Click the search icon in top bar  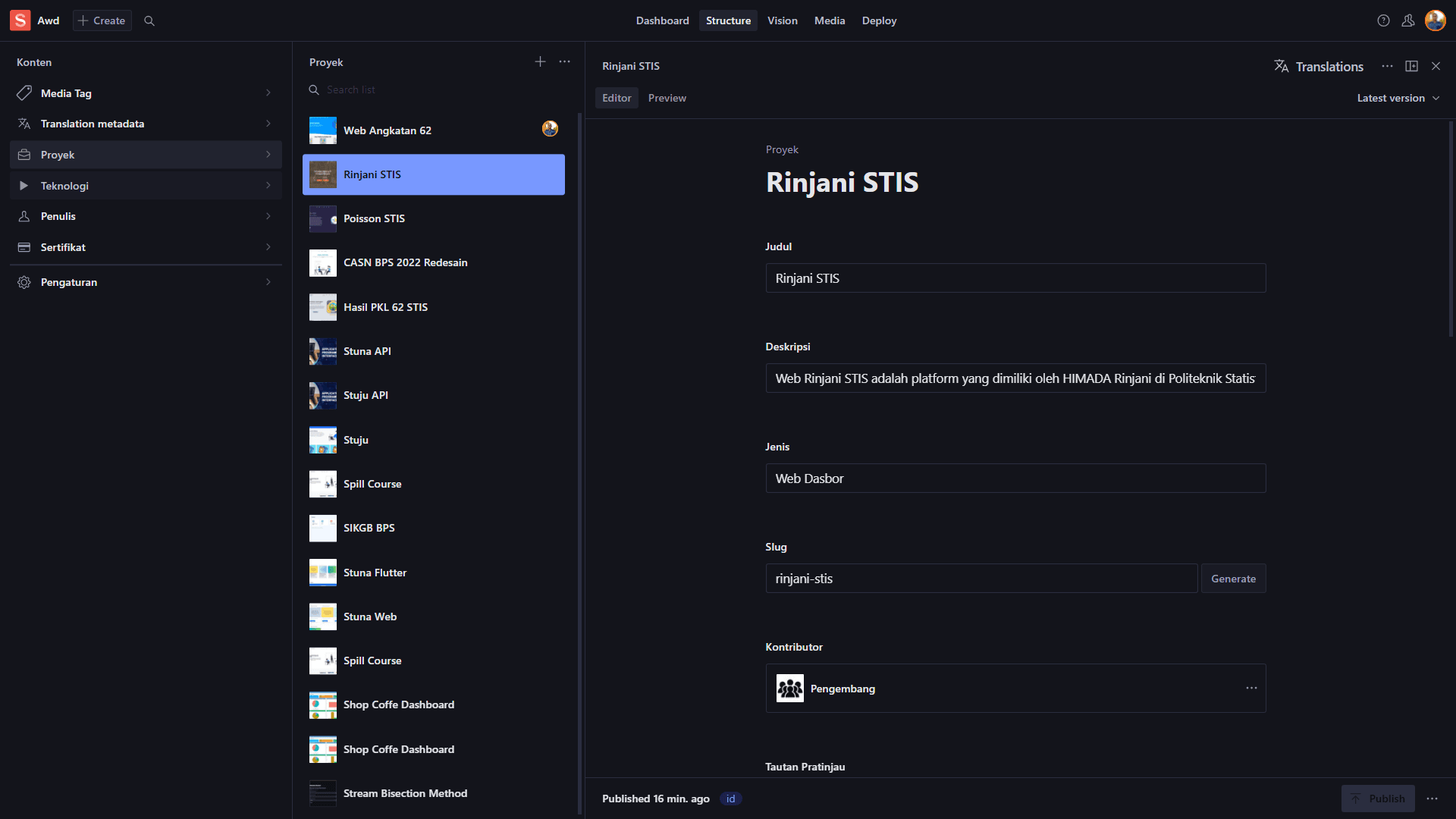pyautogui.click(x=149, y=20)
